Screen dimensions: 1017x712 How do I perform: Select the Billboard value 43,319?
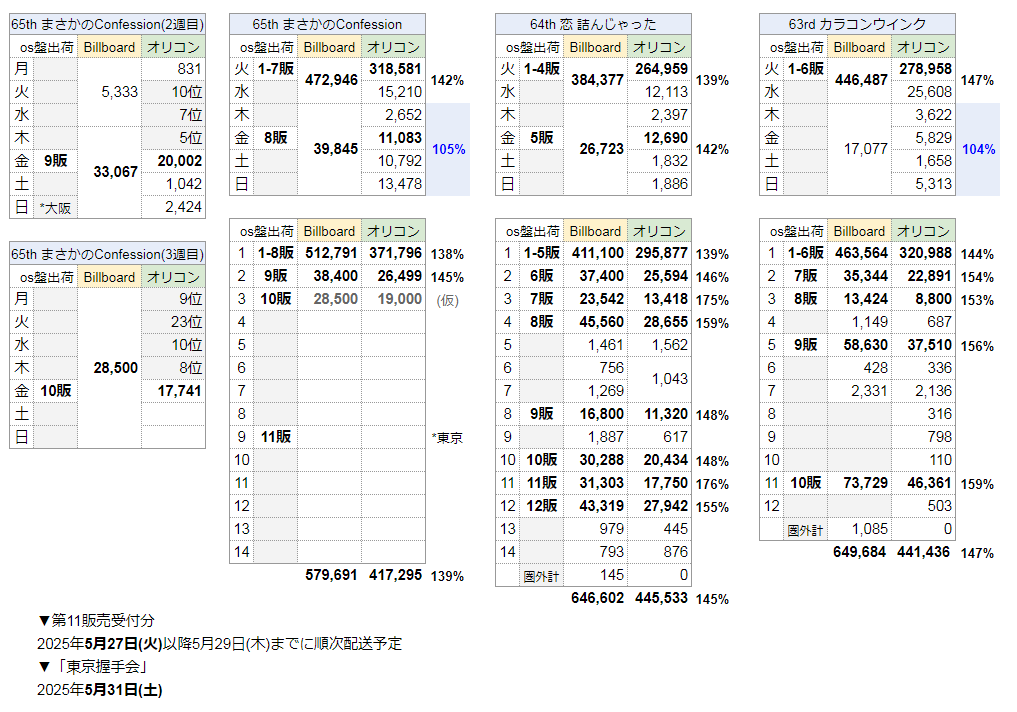coord(601,506)
